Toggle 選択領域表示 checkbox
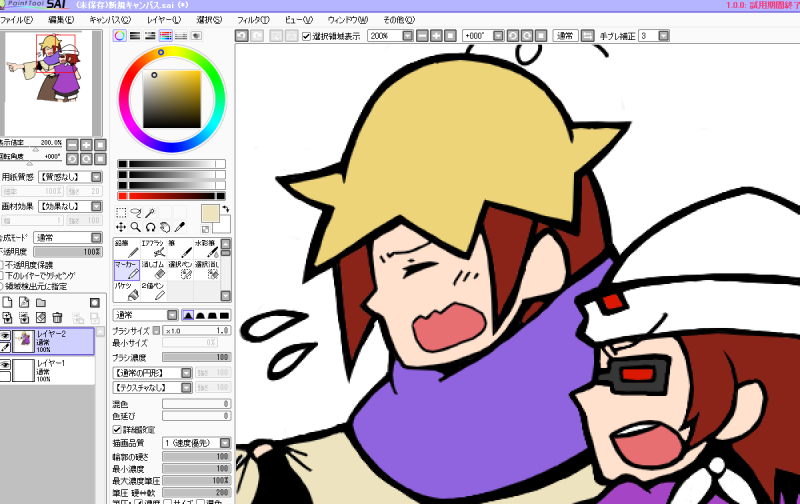800x504 pixels. coord(307,36)
